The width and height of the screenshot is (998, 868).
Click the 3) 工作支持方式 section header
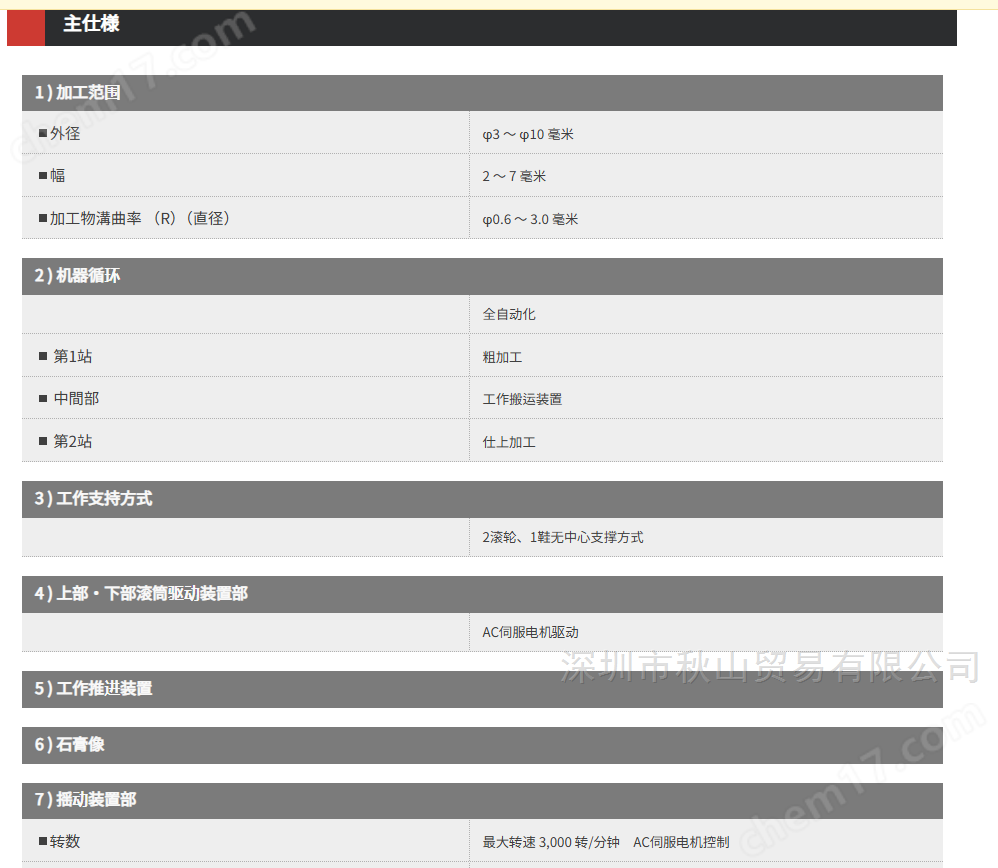[482, 499]
